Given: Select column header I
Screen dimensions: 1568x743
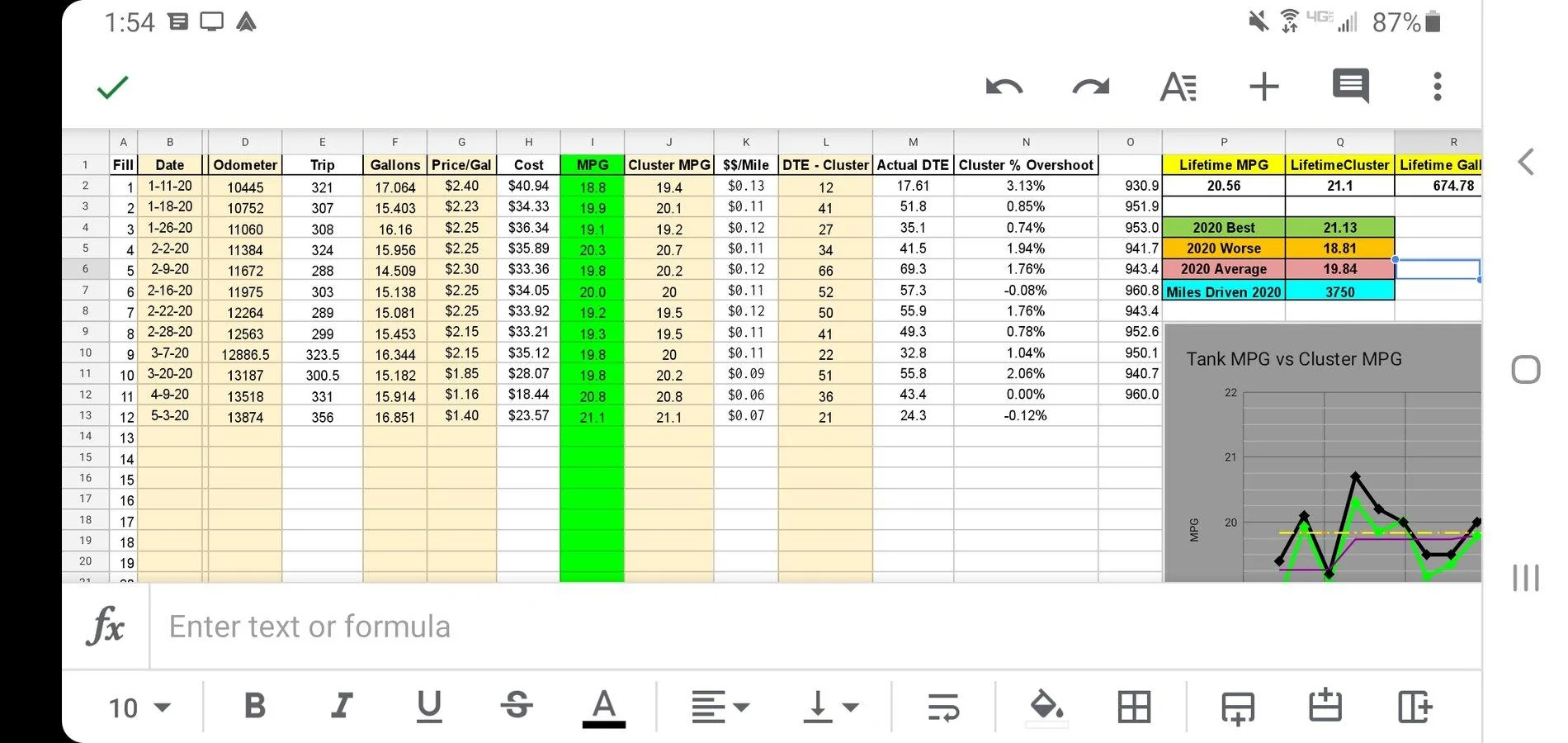Looking at the screenshot, I should pyautogui.click(x=592, y=142).
